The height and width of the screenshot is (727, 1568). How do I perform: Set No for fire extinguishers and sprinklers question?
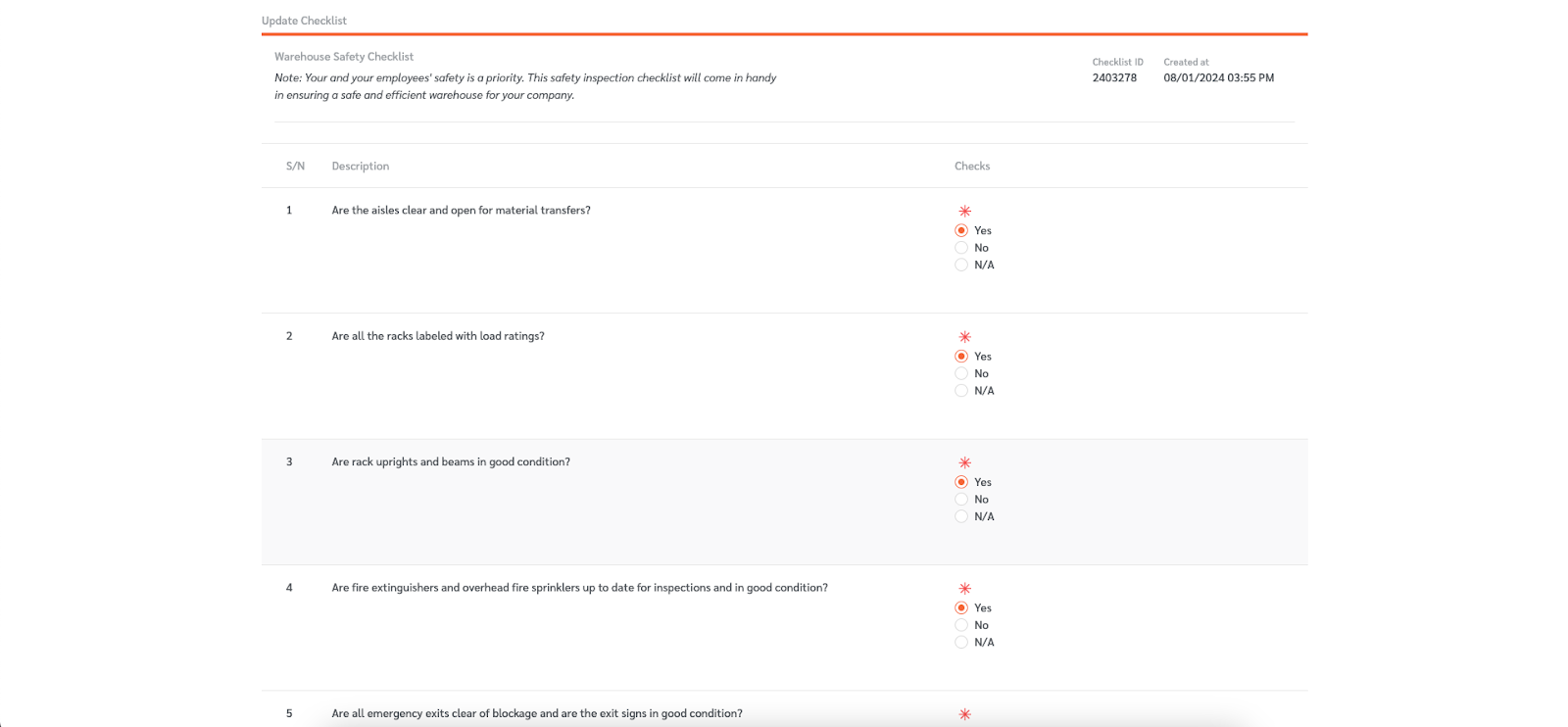(961, 625)
